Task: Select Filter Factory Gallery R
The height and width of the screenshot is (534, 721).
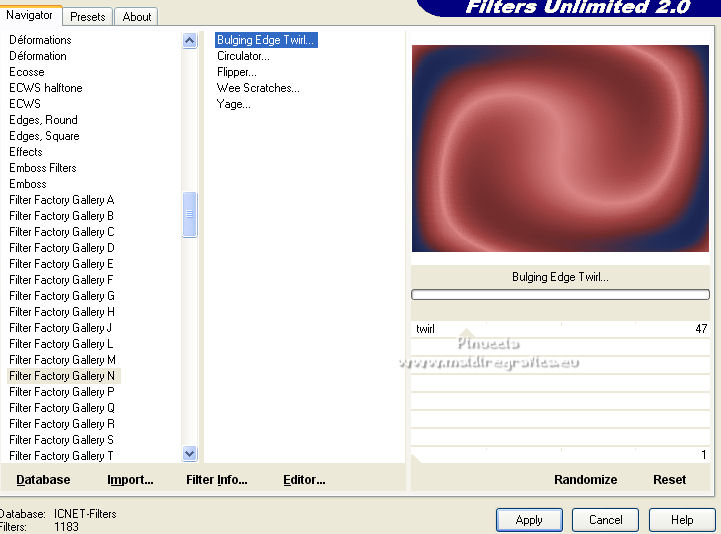Action: 62,424
